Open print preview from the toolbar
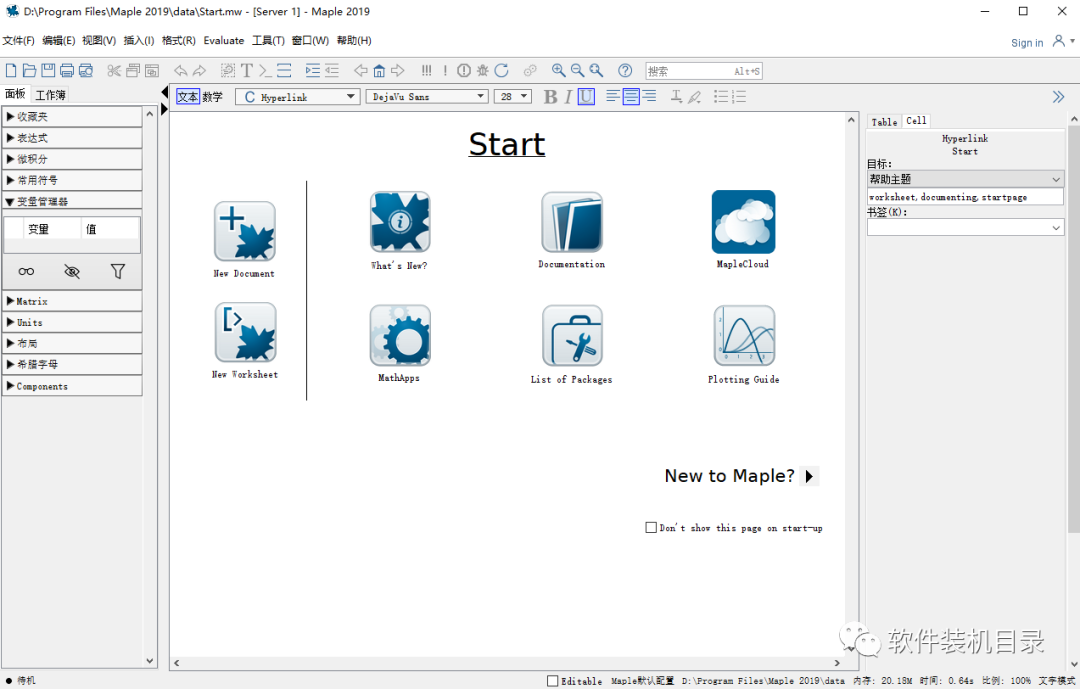This screenshot has width=1080, height=689. 86,70
